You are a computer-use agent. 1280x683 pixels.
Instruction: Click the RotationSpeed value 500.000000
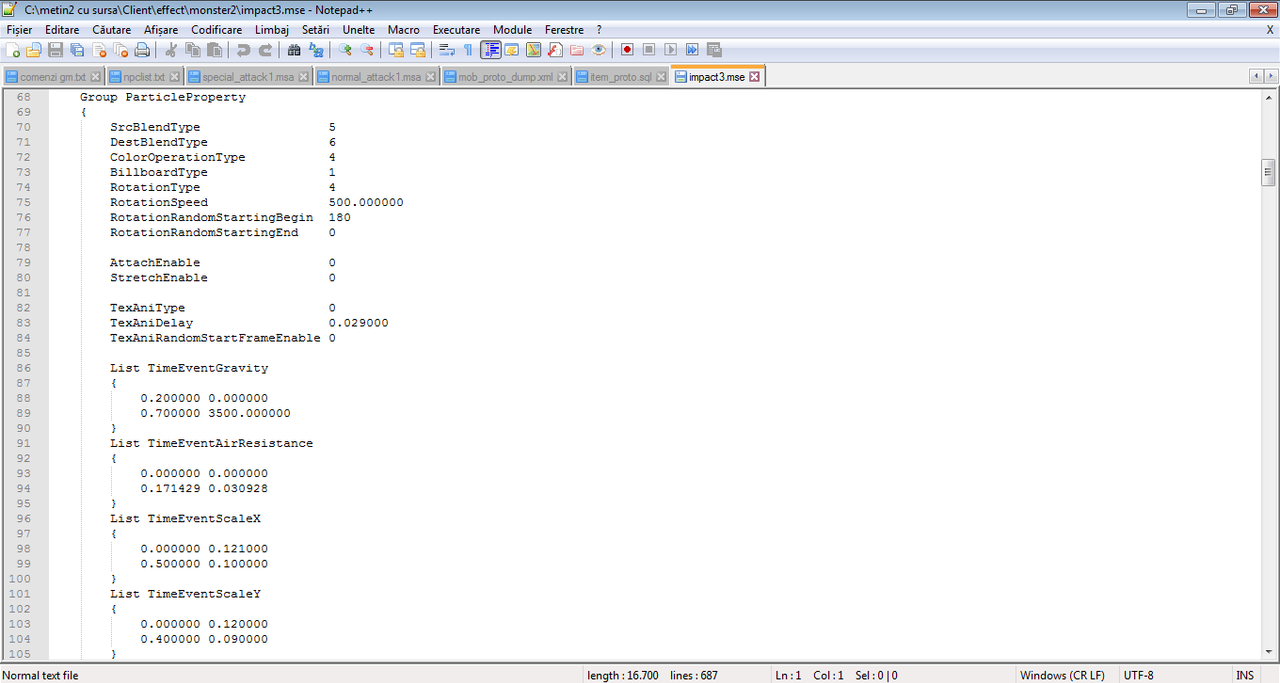coord(366,203)
